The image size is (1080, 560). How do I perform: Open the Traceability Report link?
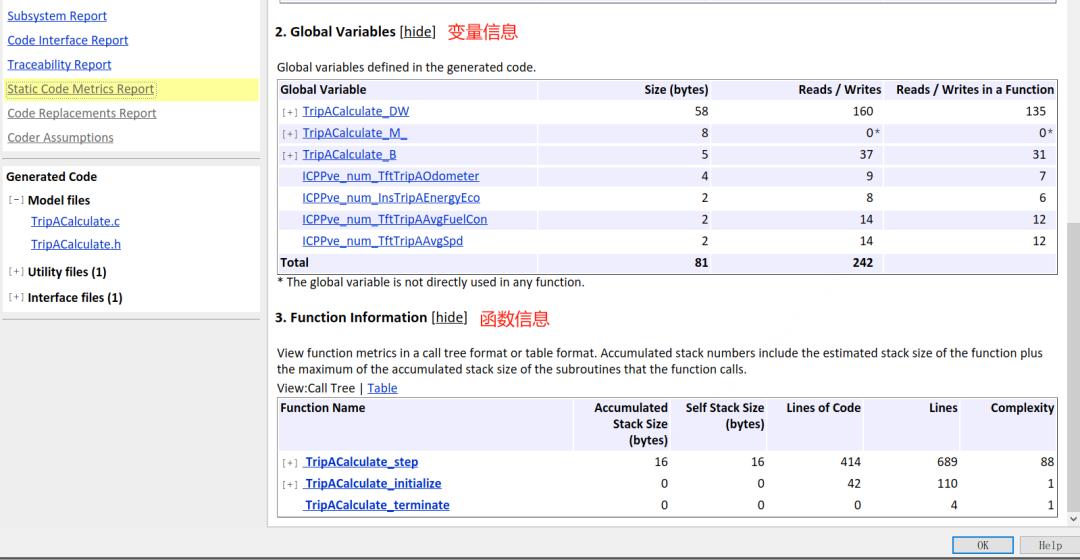pyautogui.click(x=59, y=65)
